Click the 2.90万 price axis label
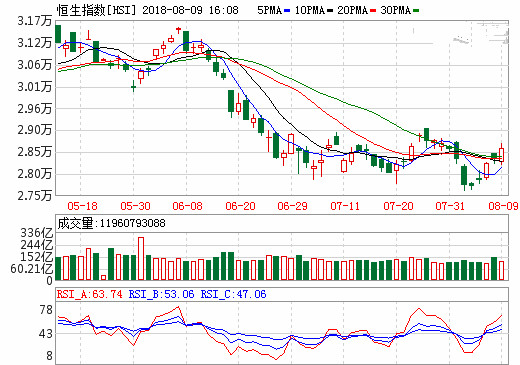Image resolution: width=520 pixels, height=365 pixels. click(35, 130)
